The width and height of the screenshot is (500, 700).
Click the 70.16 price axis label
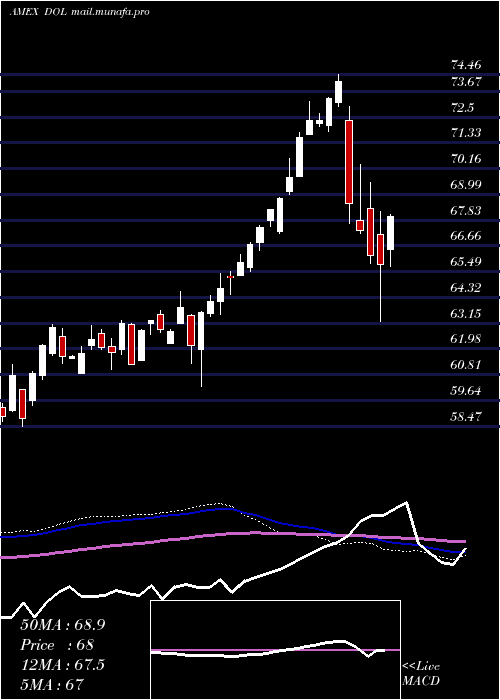point(466,159)
